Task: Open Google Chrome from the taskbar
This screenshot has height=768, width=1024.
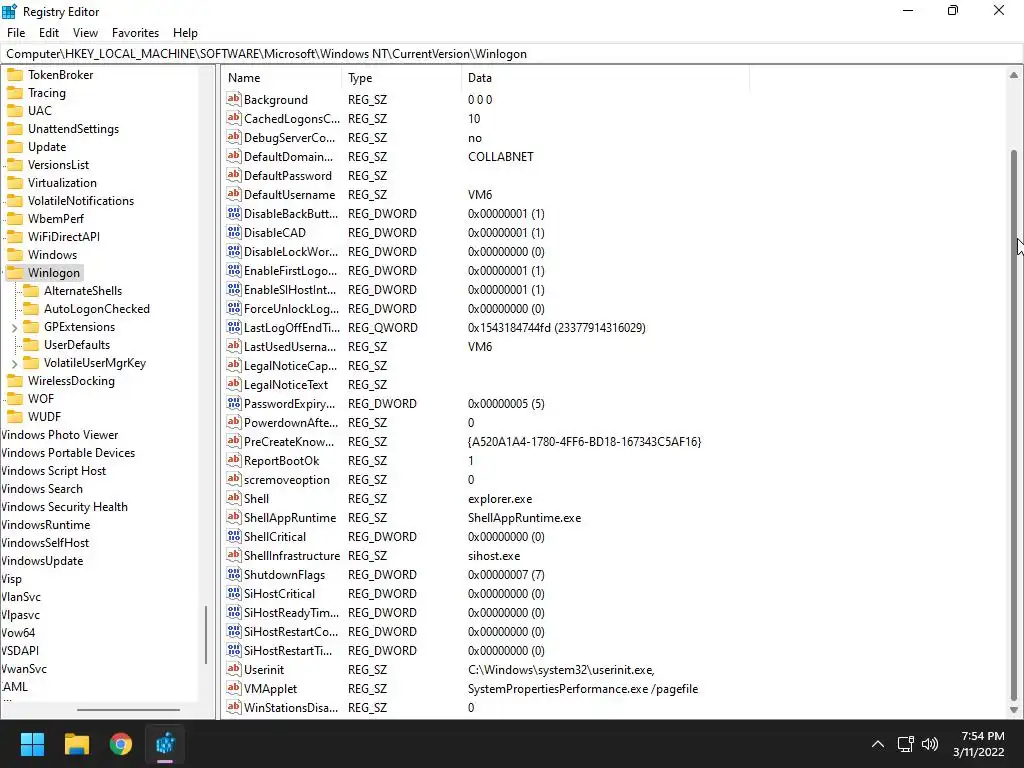Action: pos(121,744)
